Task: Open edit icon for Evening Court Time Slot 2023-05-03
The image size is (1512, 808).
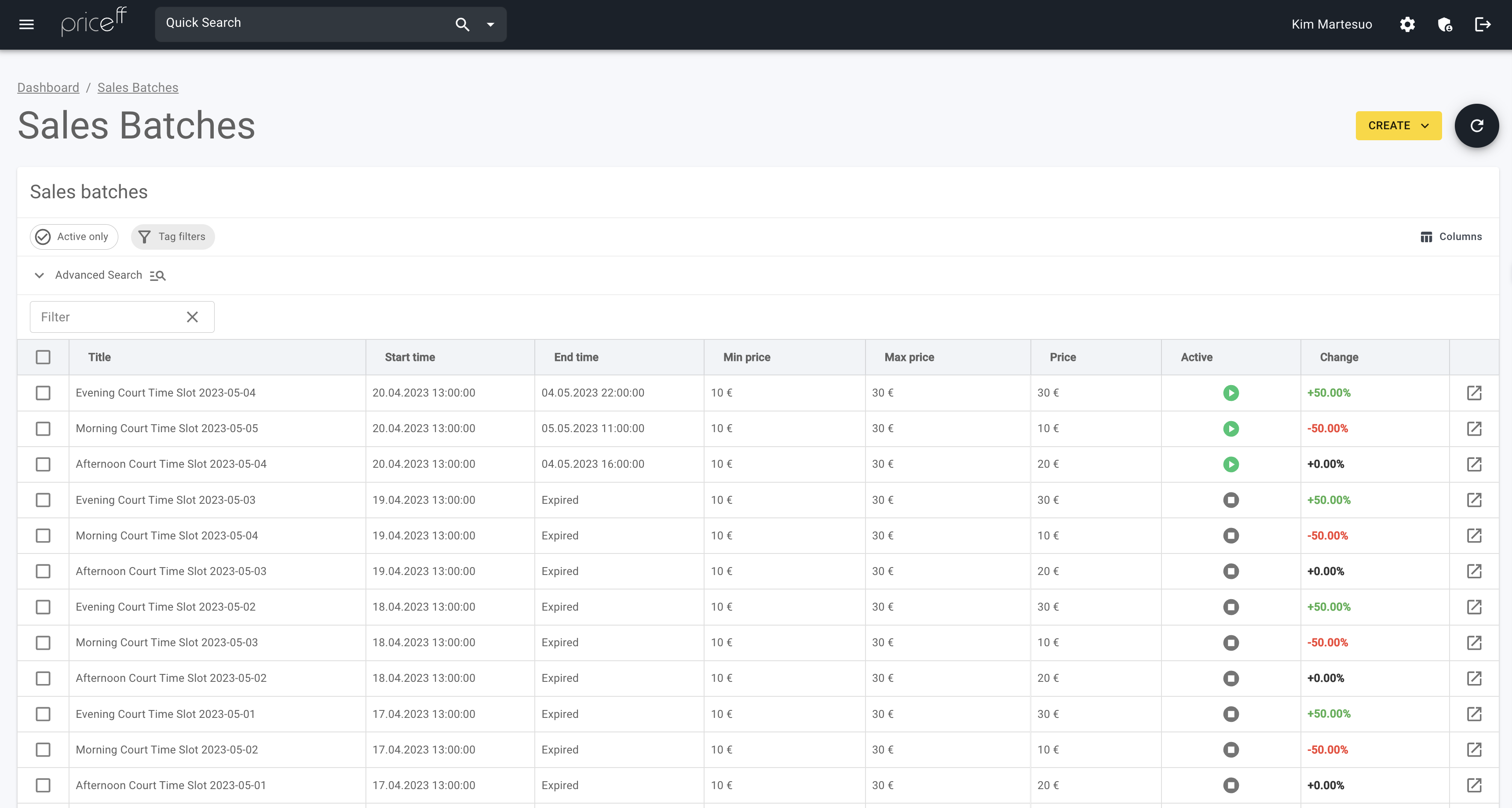Action: (x=1474, y=500)
